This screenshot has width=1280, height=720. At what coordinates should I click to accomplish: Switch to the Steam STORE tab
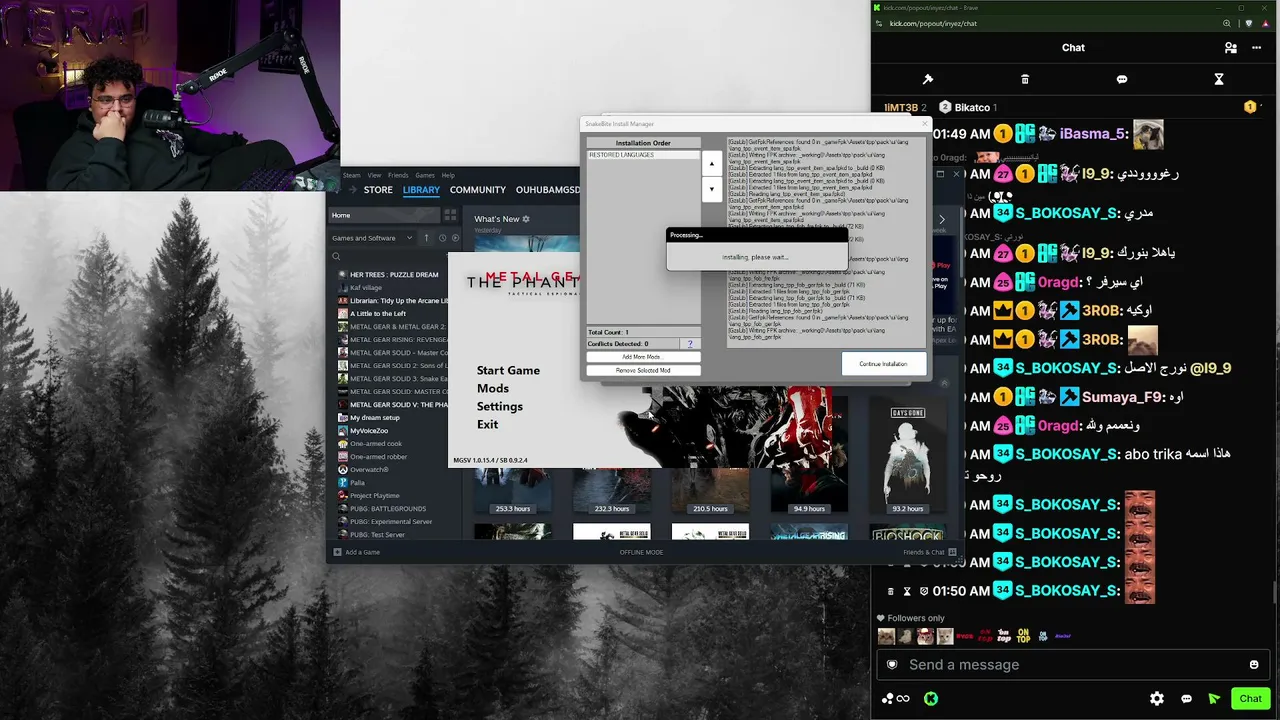tap(378, 190)
